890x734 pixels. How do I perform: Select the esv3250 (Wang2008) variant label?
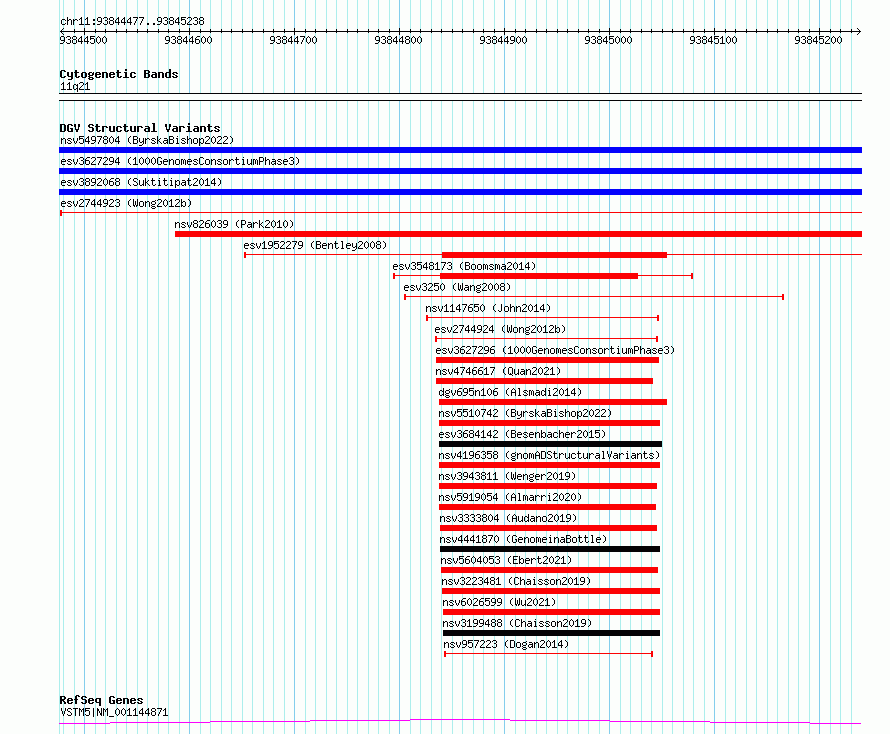click(x=457, y=287)
